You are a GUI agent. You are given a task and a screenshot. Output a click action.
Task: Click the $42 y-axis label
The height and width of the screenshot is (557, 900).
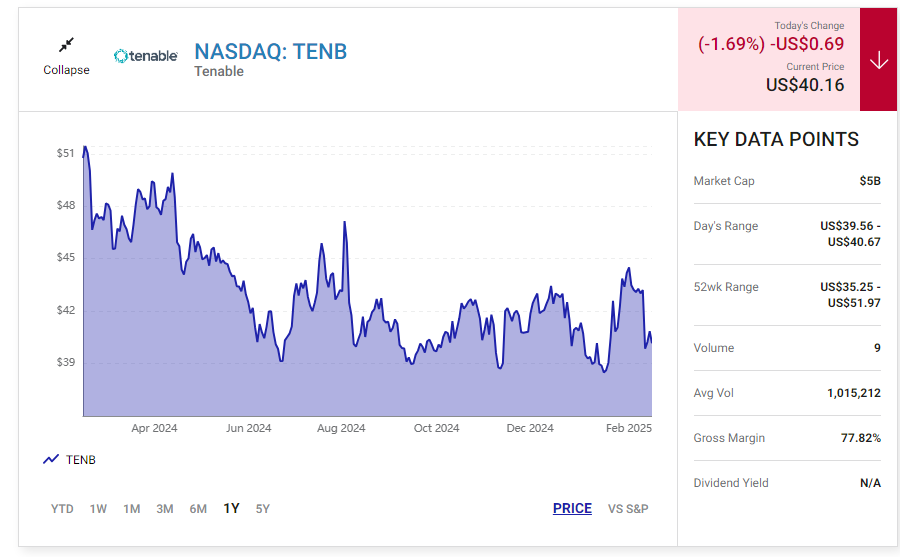pyautogui.click(x=65, y=311)
